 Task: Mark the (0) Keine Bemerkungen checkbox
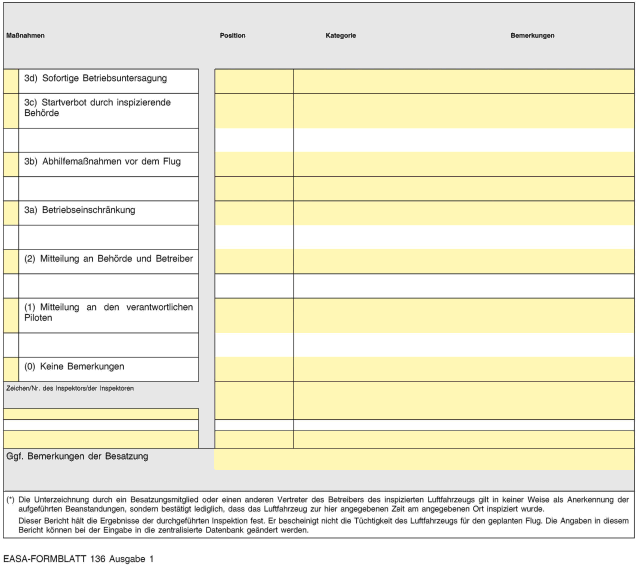(11, 369)
